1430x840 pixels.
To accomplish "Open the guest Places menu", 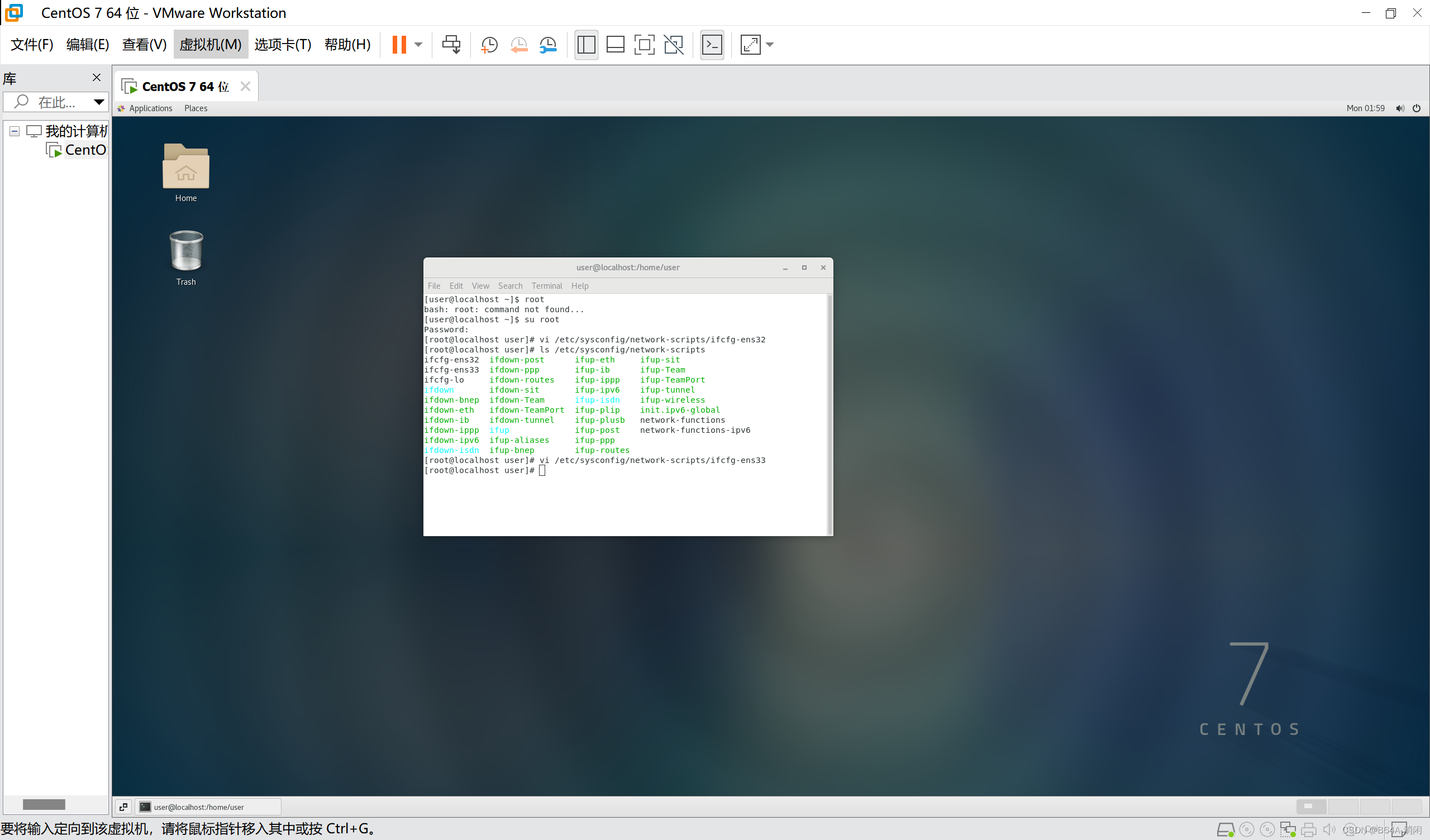I will (196, 108).
